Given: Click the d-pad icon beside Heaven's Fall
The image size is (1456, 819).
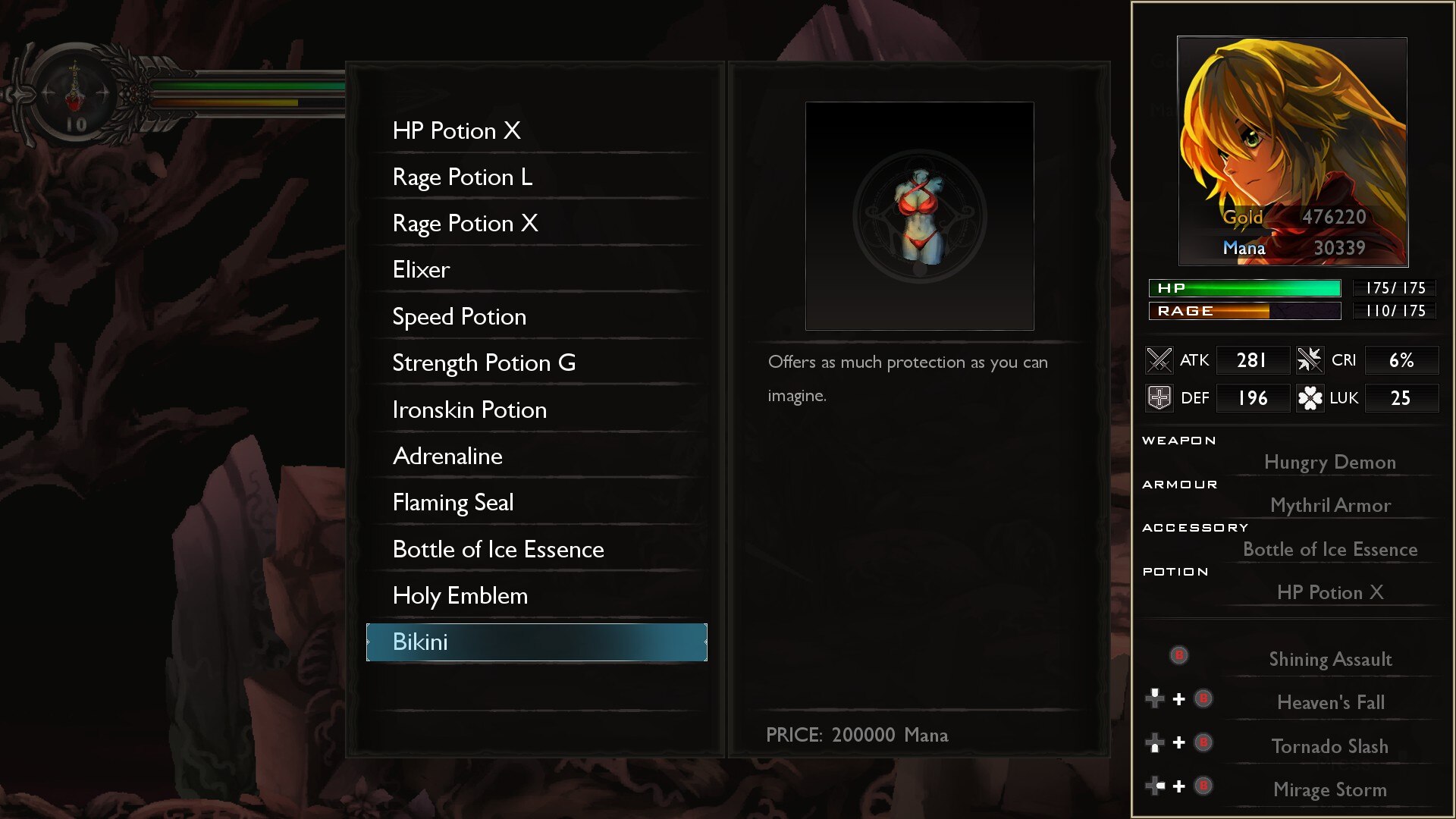Looking at the screenshot, I should 1155,698.
